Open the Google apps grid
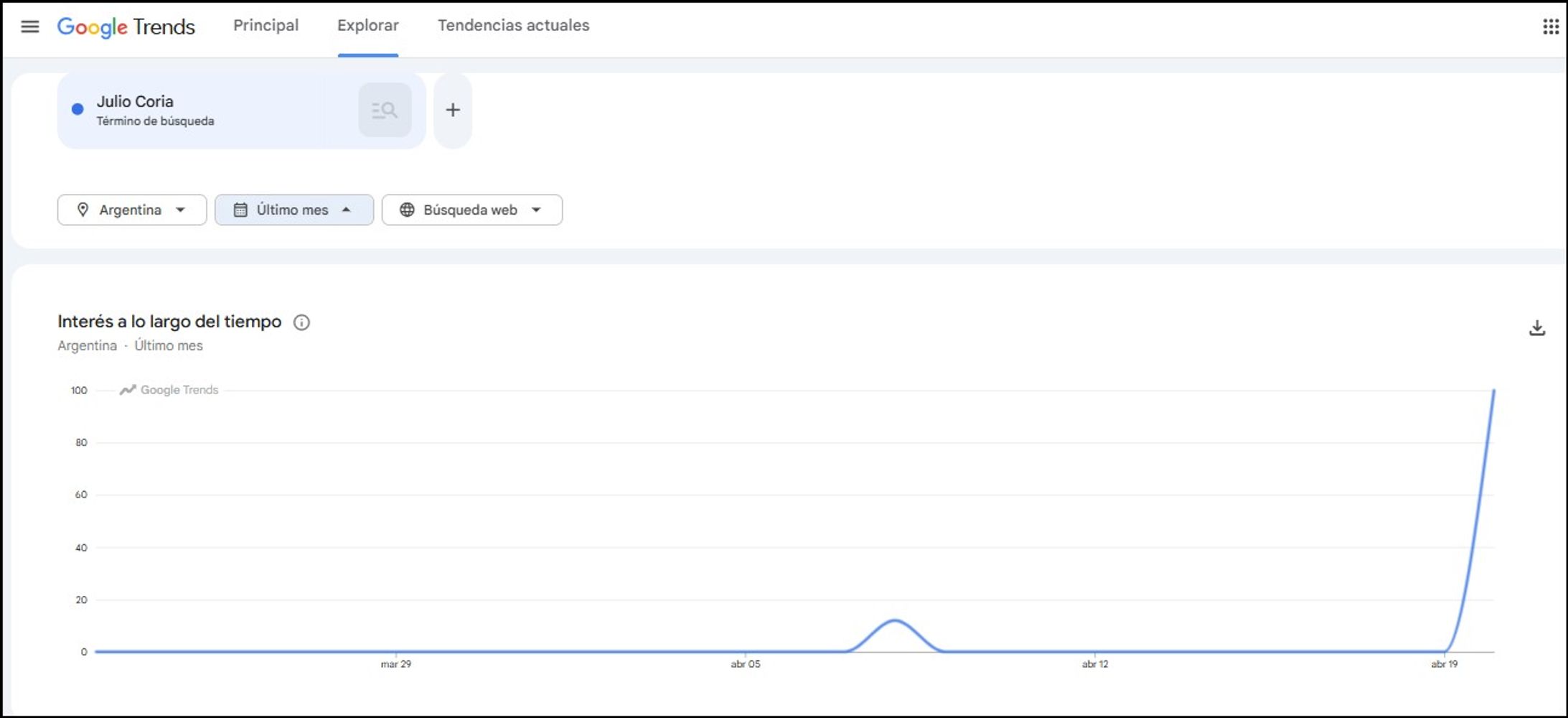Image resolution: width=1568 pixels, height=718 pixels. (1550, 27)
